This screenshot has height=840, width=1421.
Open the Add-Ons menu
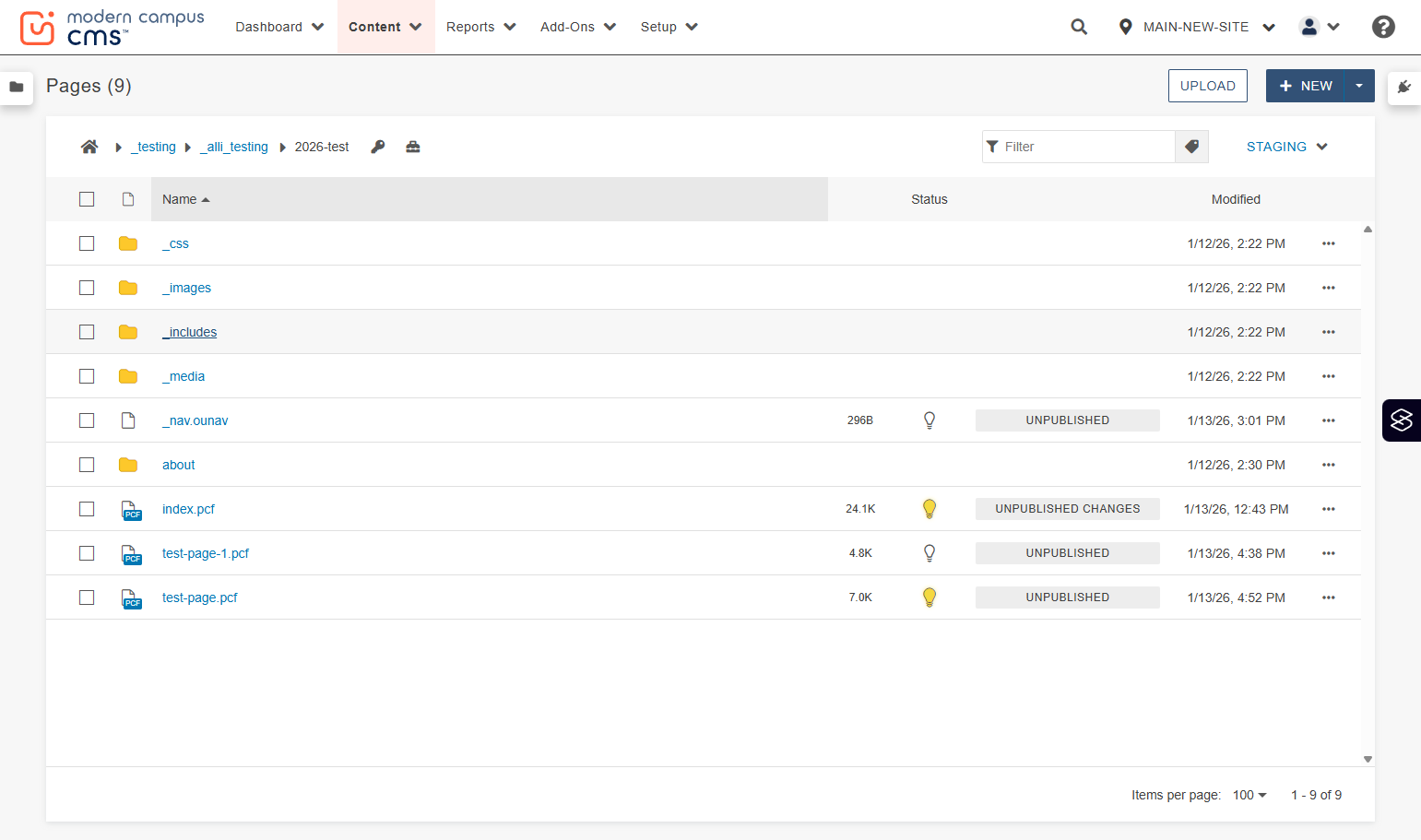(578, 27)
